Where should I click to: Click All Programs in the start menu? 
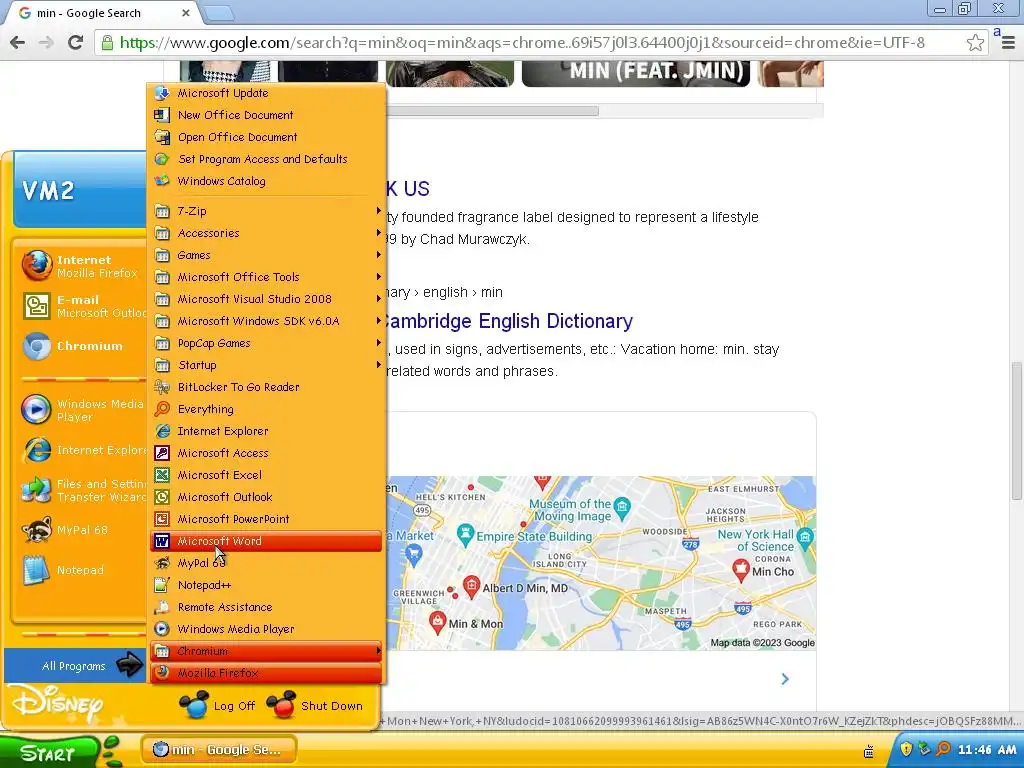click(x=75, y=665)
